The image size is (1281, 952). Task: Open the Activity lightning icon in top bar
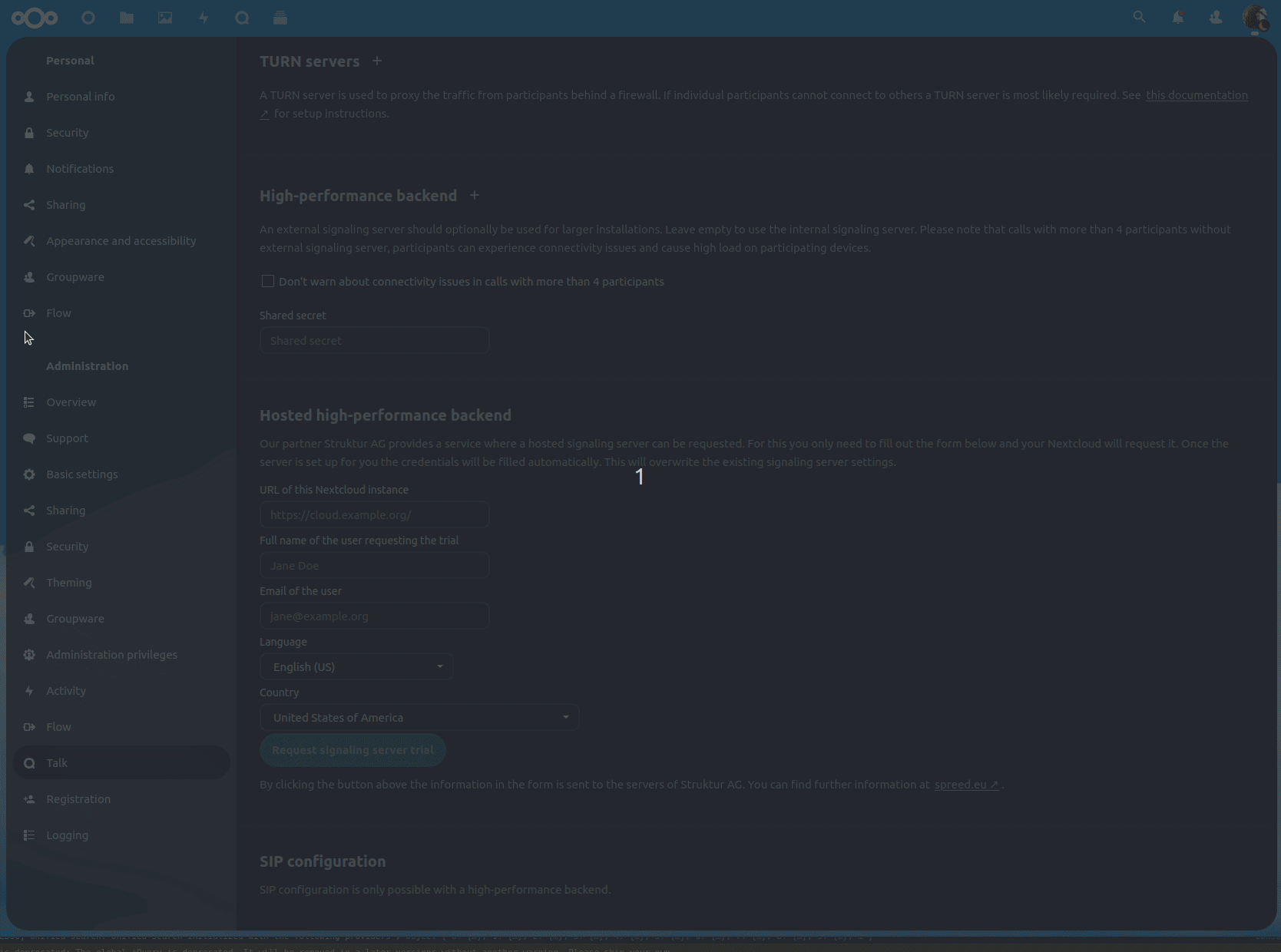click(204, 18)
